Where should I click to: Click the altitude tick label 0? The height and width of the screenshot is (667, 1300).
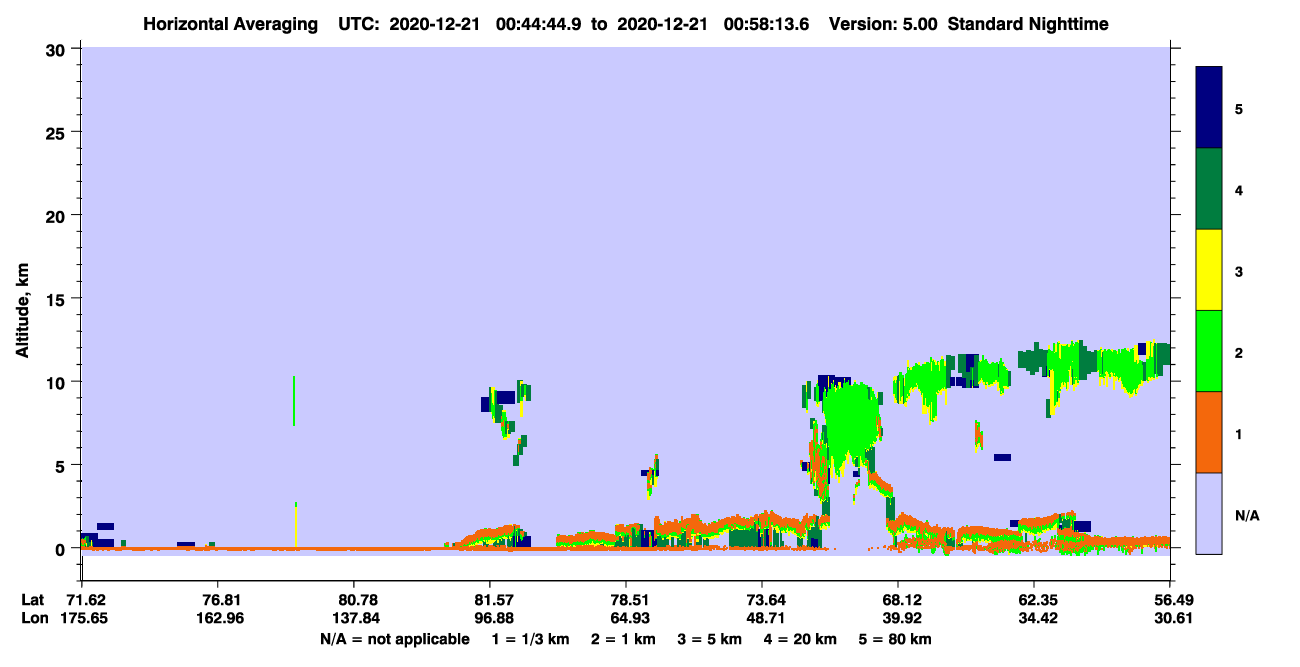[62, 548]
